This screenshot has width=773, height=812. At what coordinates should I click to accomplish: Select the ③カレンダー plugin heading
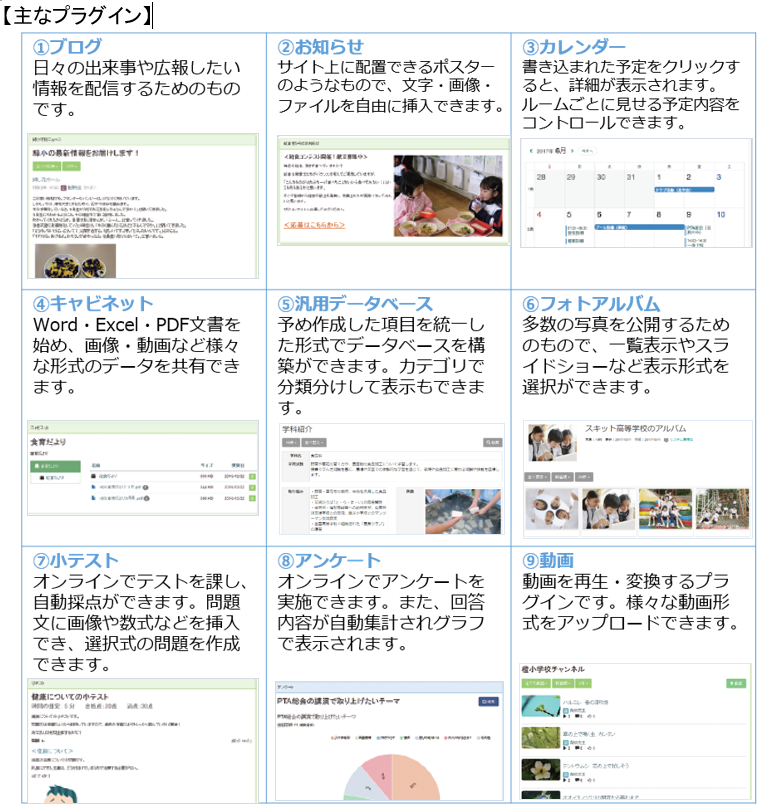coord(574,47)
